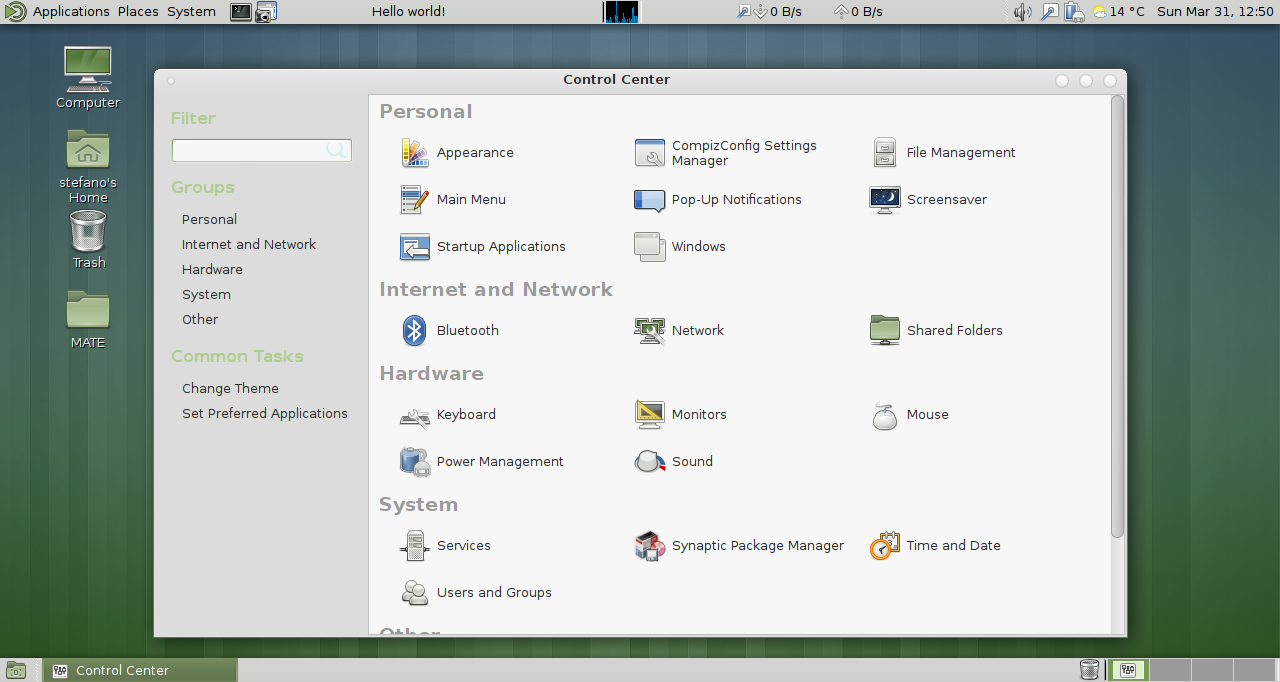Screen dimensions: 1280x682
Task: Open the Places menu
Action: coord(138,12)
